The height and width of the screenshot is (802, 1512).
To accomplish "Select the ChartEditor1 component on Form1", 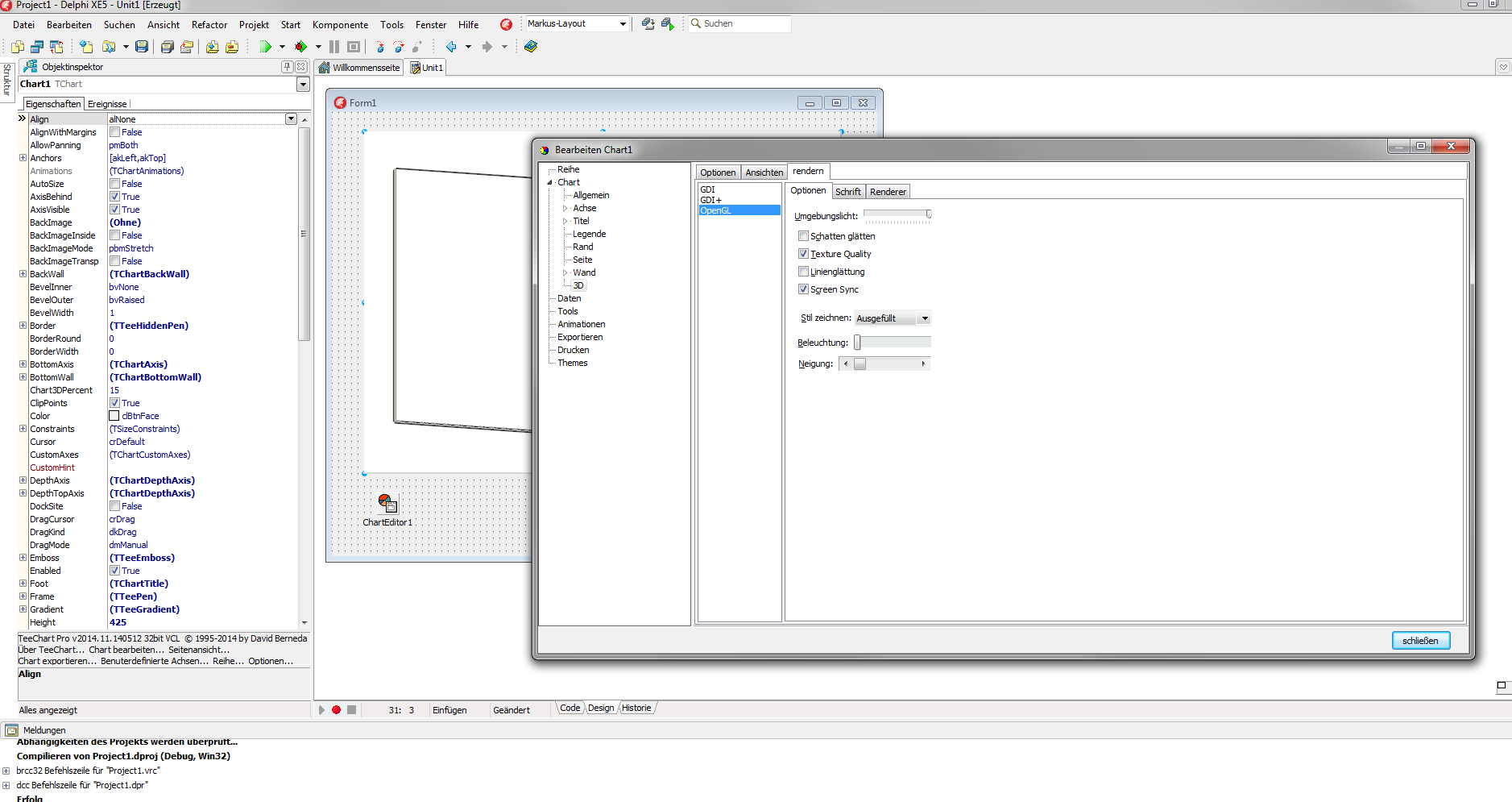I will tap(387, 504).
